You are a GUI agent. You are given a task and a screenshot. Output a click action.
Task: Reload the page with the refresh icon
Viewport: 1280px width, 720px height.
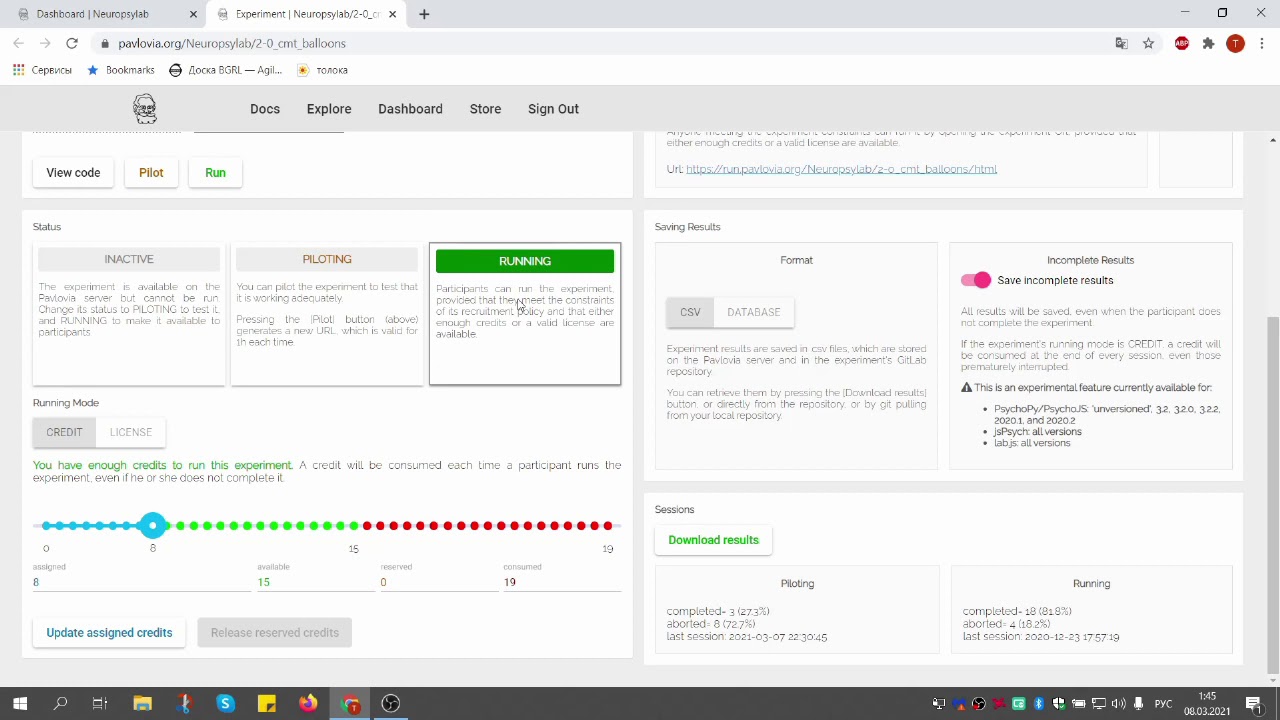point(72,43)
